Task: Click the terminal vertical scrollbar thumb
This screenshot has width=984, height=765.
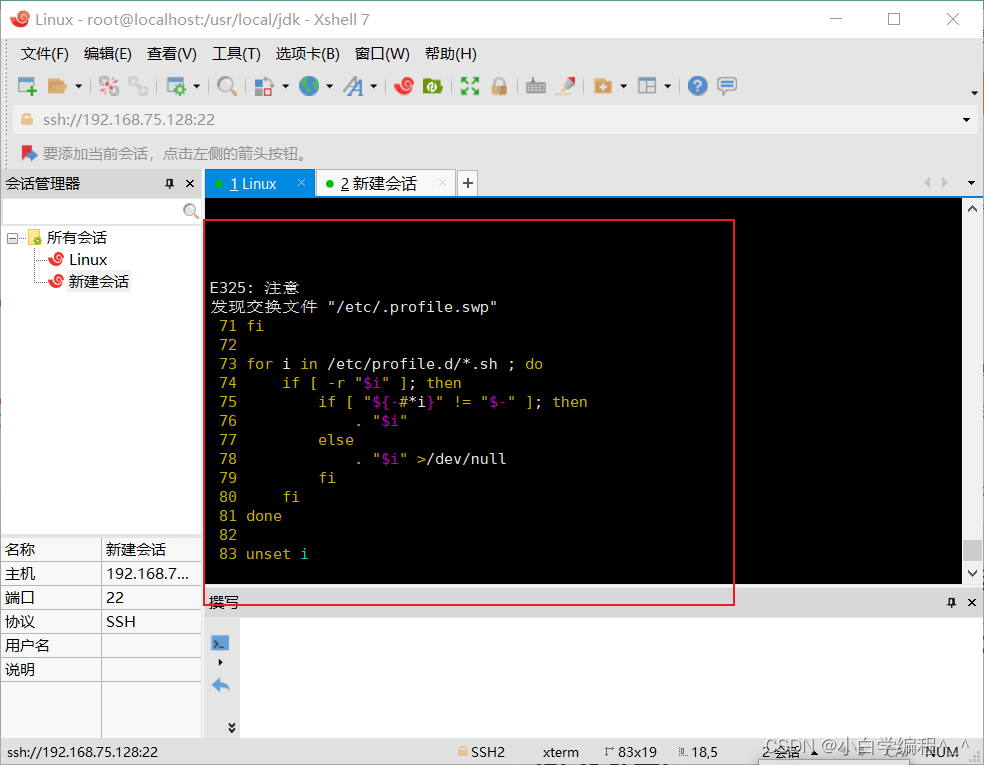Action: pyautogui.click(x=972, y=550)
